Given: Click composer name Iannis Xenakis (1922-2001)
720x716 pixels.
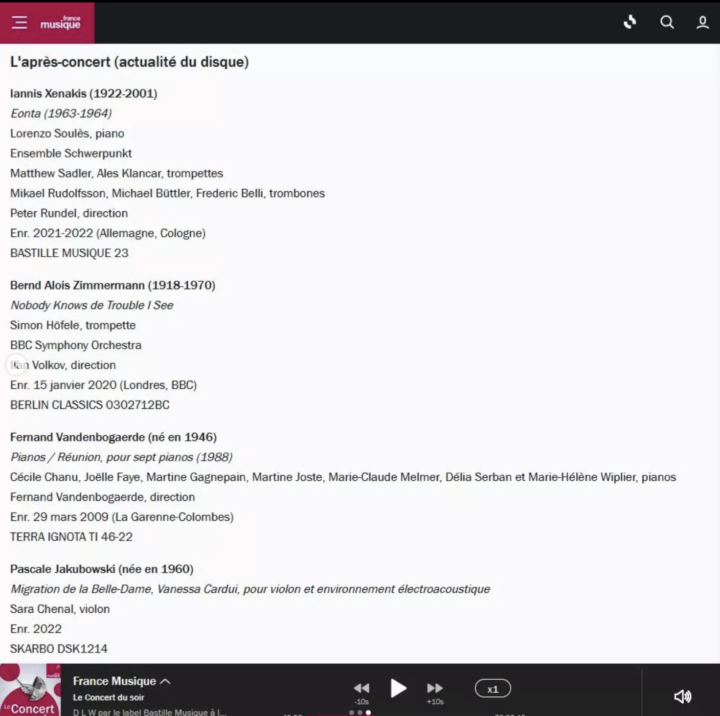Looking at the screenshot, I should point(84,93).
